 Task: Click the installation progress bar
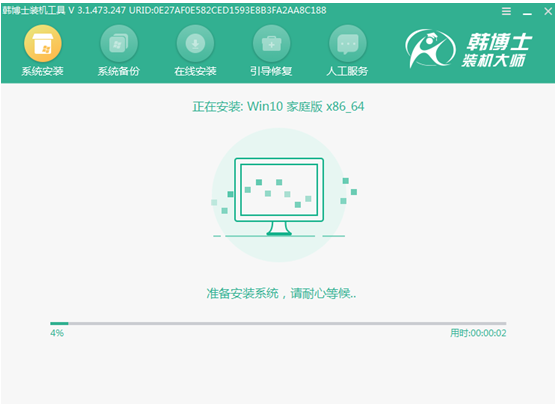(x=278, y=324)
